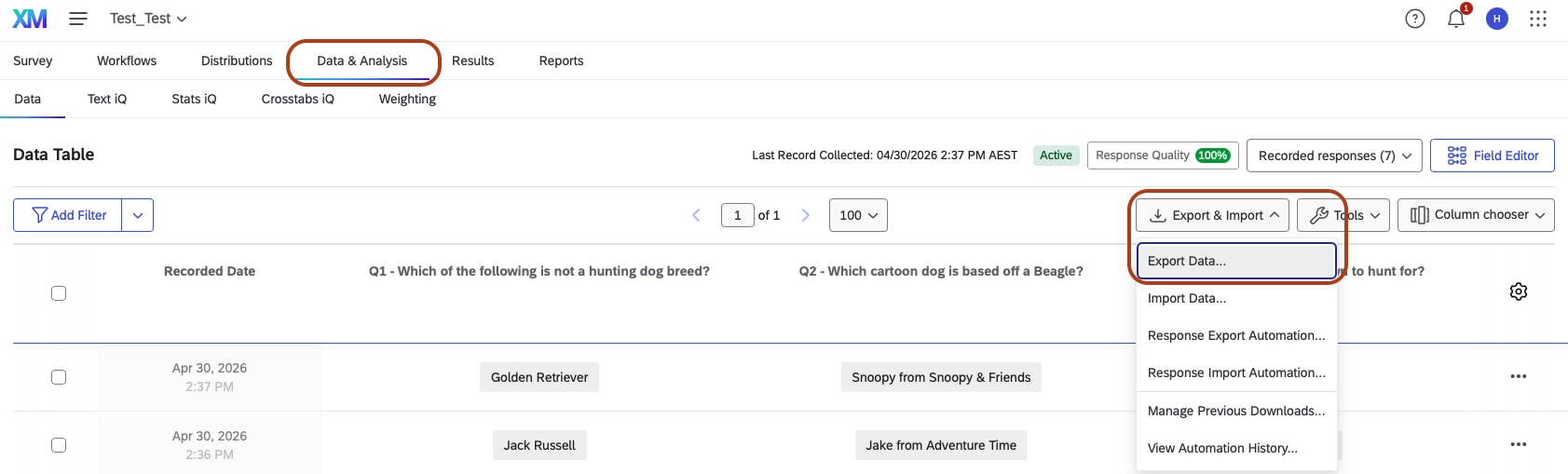Screen dimensions: 1568x474
Task: Select the Apr 30 2:37 PM row checkbox
Action: pyautogui.click(x=59, y=377)
